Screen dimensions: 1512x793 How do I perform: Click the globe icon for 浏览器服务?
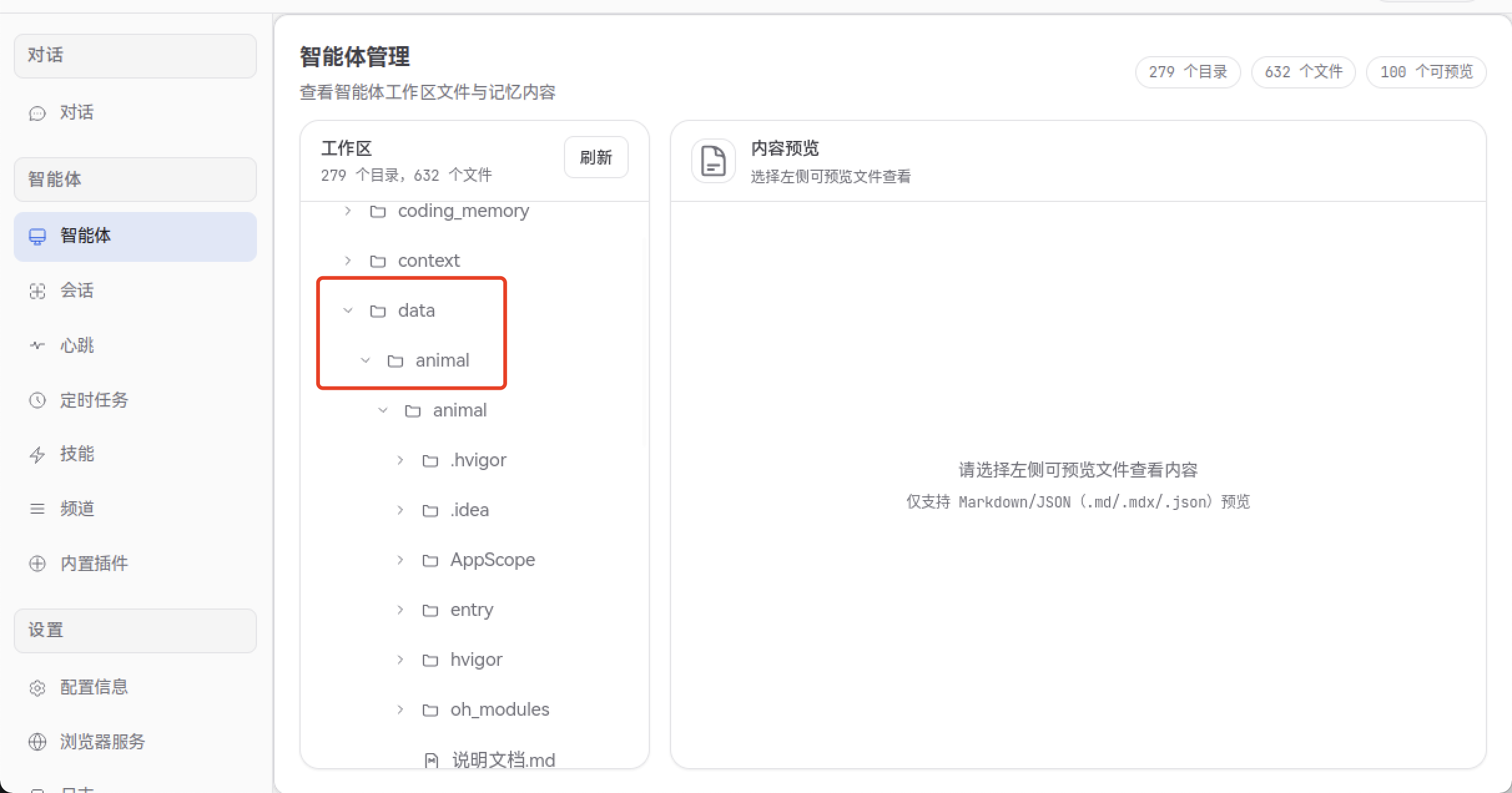[37, 742]
